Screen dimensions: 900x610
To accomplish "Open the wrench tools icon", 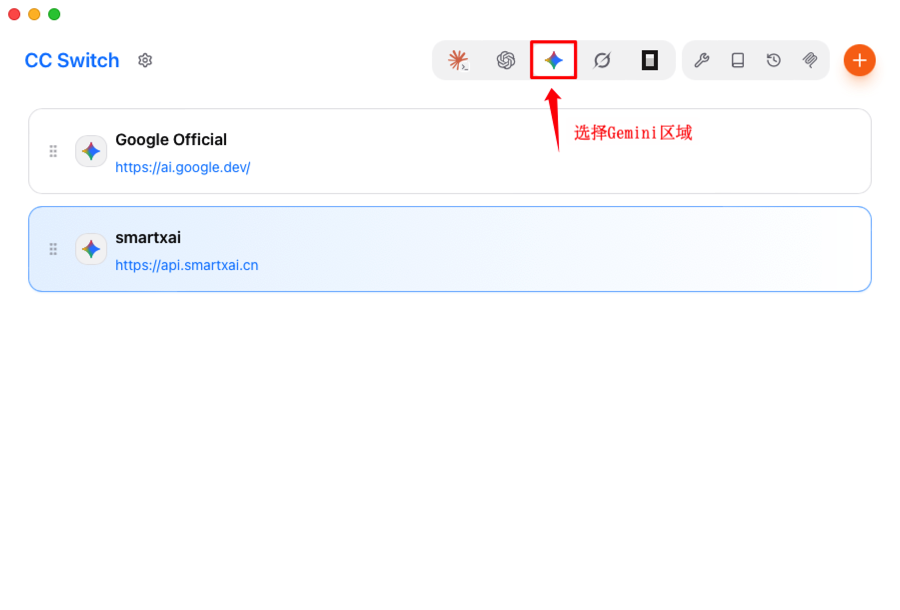I will (x=701, y=60).
